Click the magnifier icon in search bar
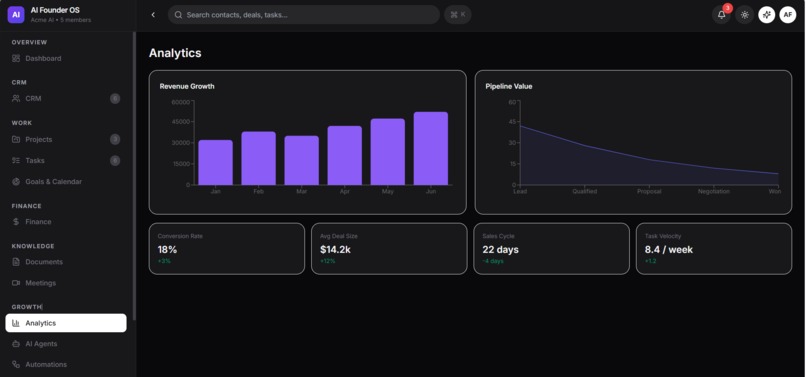The image size is (806, 377). click(178, 15)
